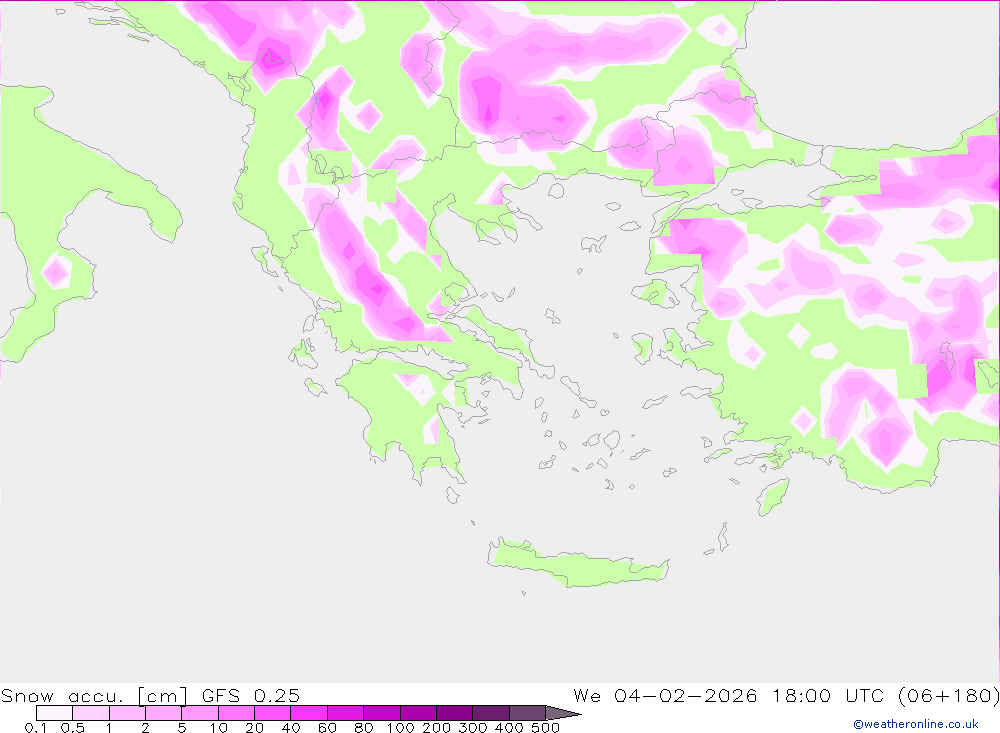Image resolution: width=1000 pixels, height=733 pixels.
Task: Select the 300–400 cm legend swatch
Action: point(490,713)
